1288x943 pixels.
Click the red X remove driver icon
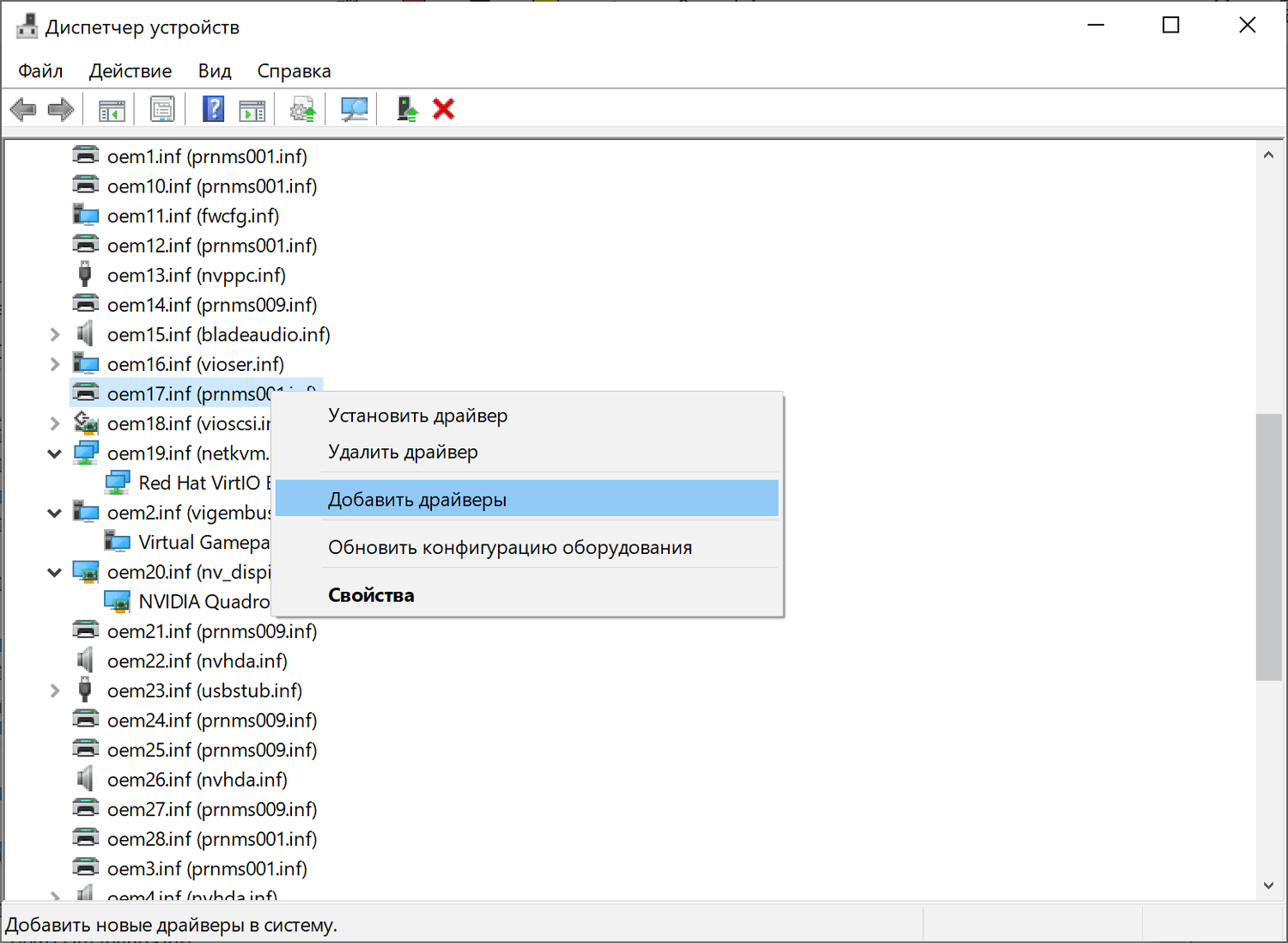pyautogui.click(x=444, y=109)
